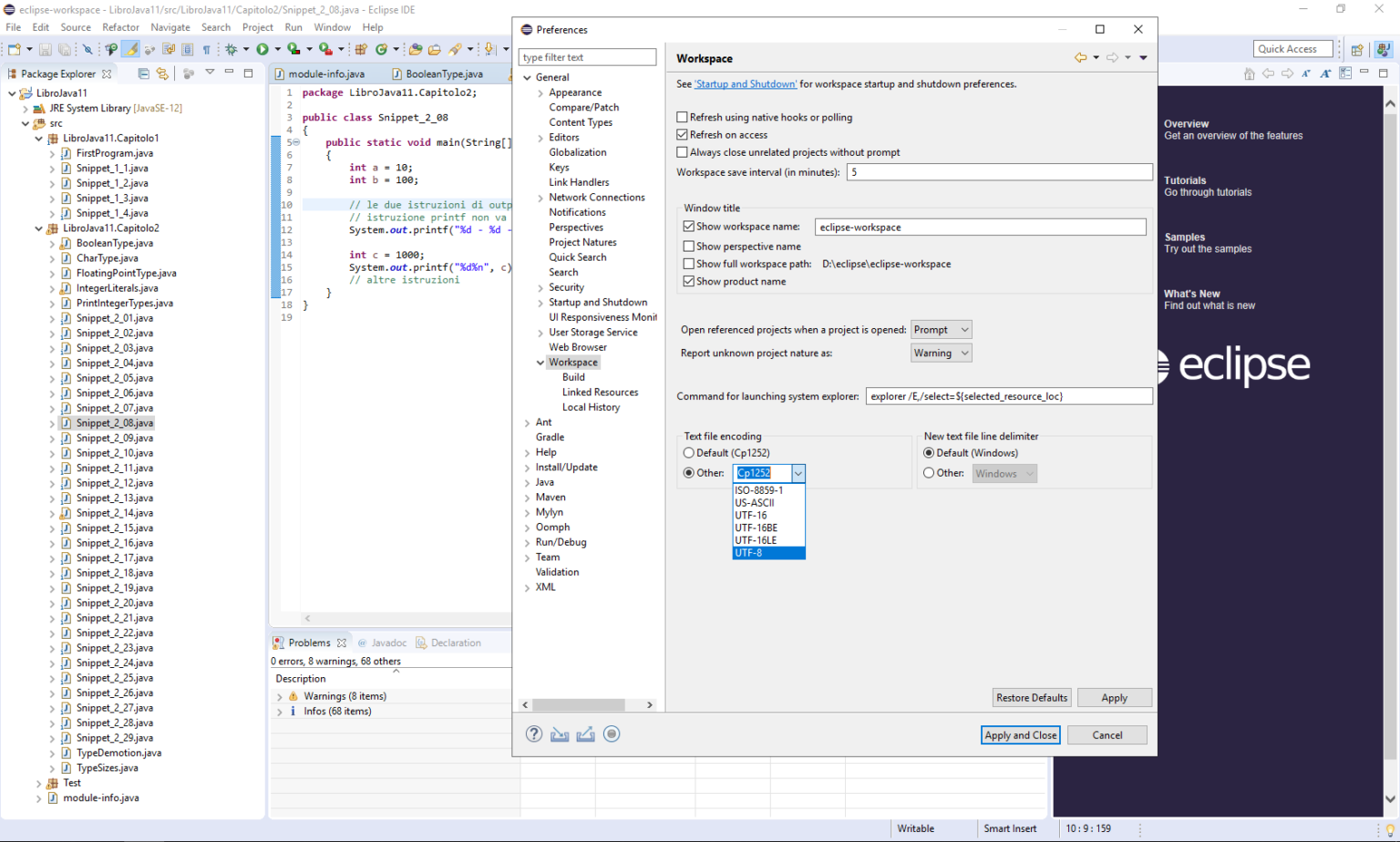Open the Refactor menu

121,26
